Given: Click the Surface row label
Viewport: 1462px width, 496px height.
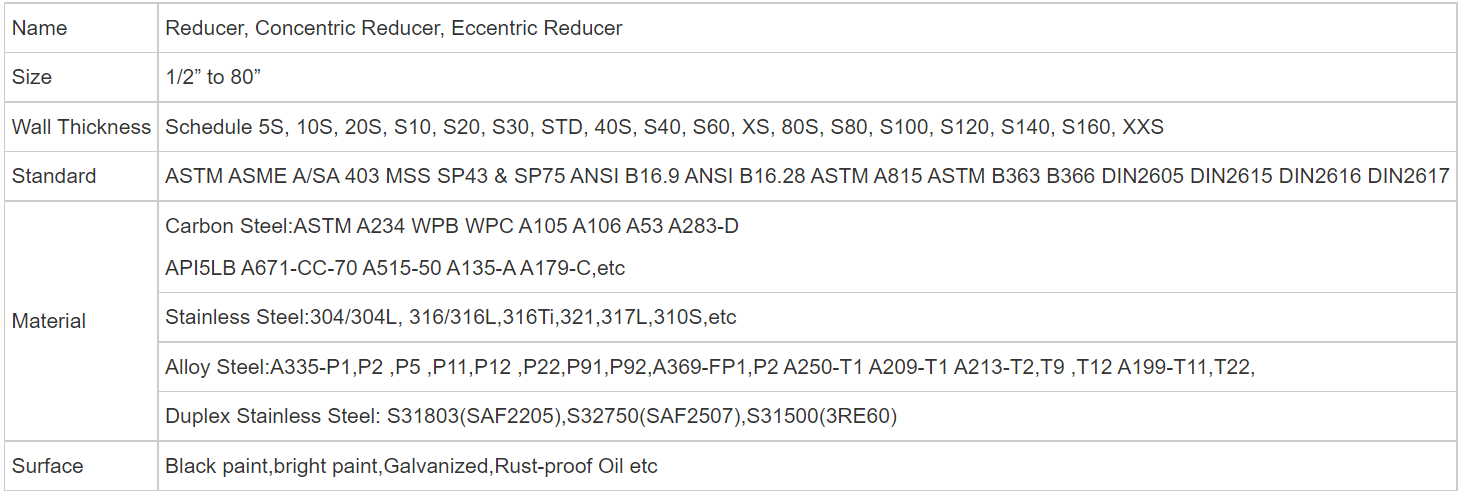Looking at the screenshot, I should tap(47, 466).
